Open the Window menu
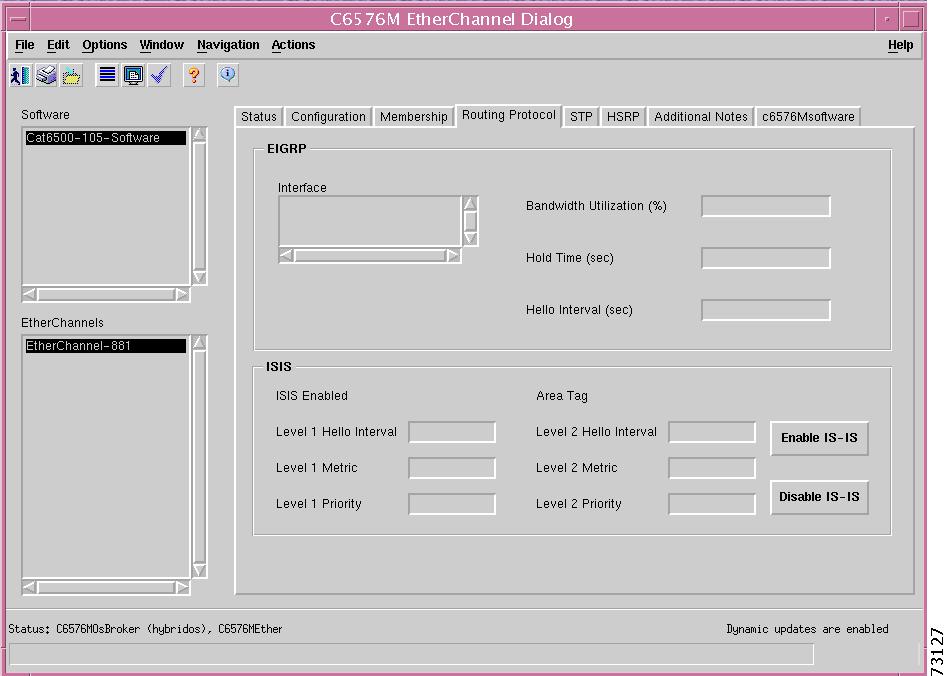The image size is (947, 676). pos(161,45)
